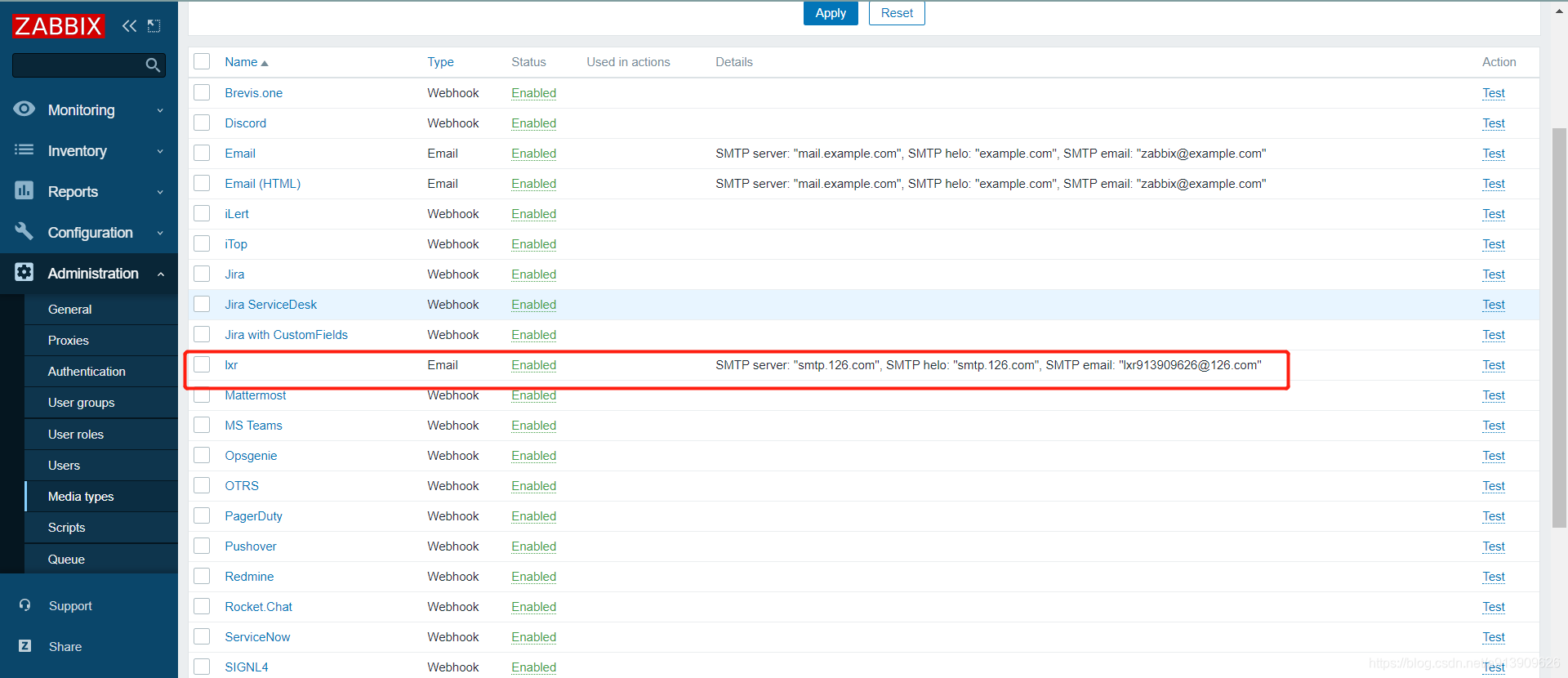Click the Name column sort arrow
1568x678 pixels.
[x=265, y=63]
